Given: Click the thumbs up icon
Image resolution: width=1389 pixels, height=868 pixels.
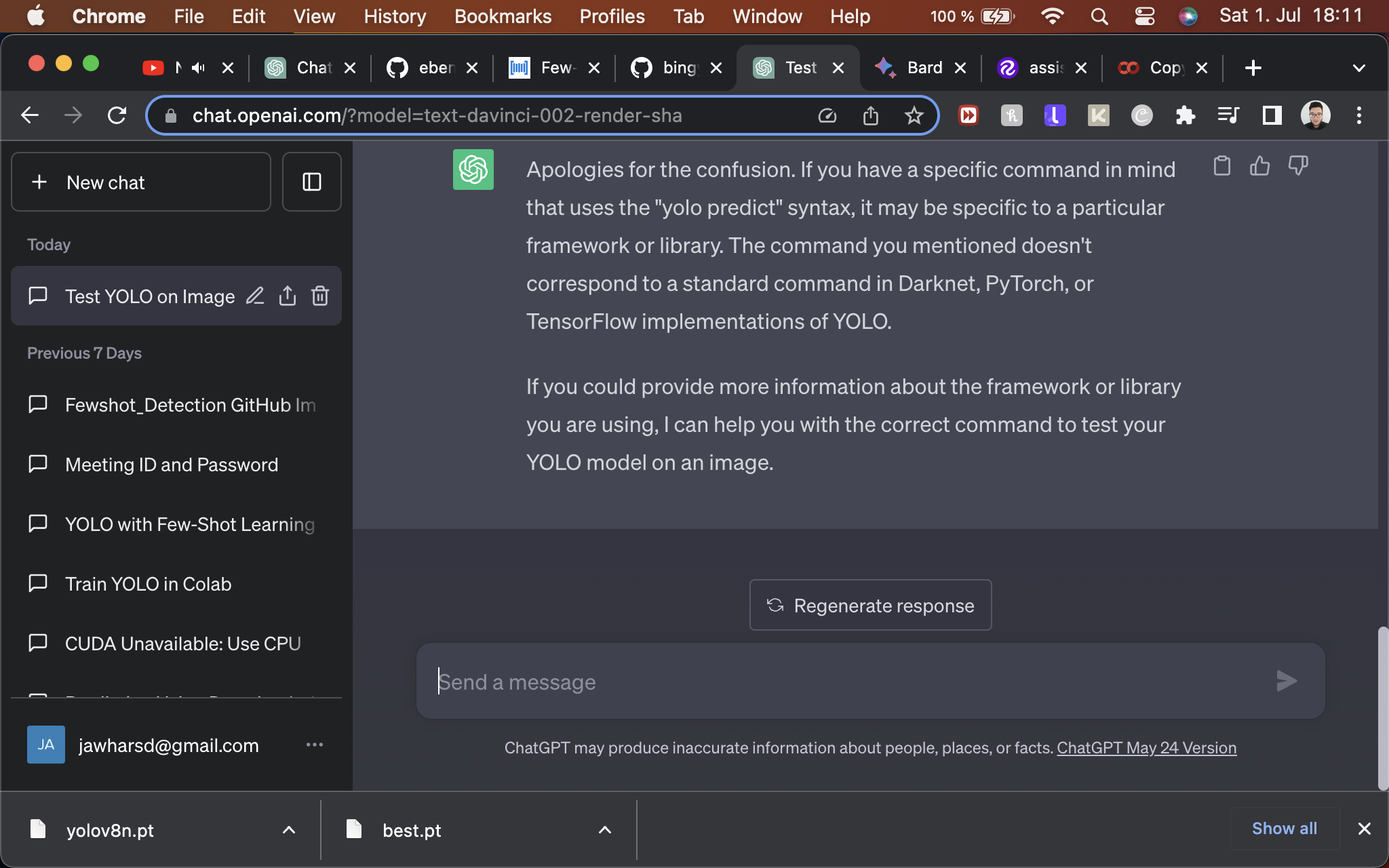Looking at the screenshot, I should 1259,165.
